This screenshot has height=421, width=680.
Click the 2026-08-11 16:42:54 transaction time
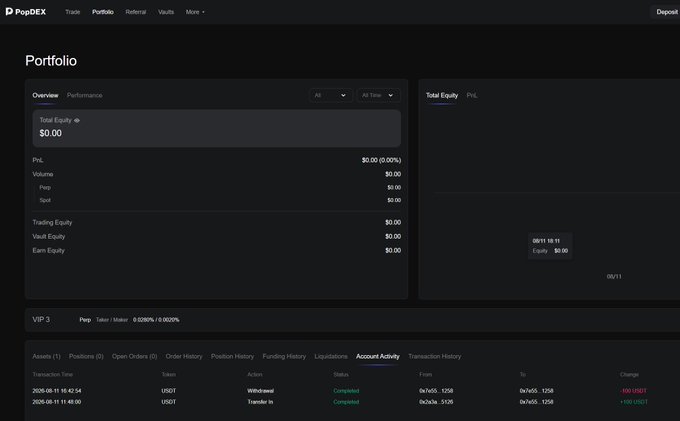pos(57,391)
